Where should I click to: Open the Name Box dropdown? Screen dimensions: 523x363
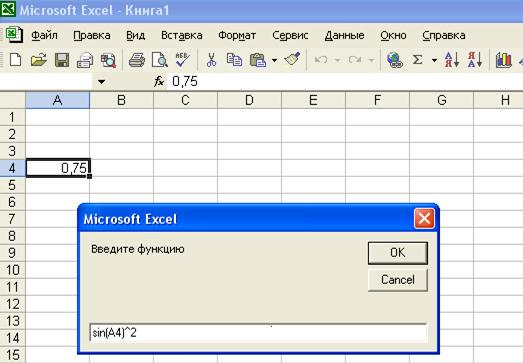pos(101,81)
